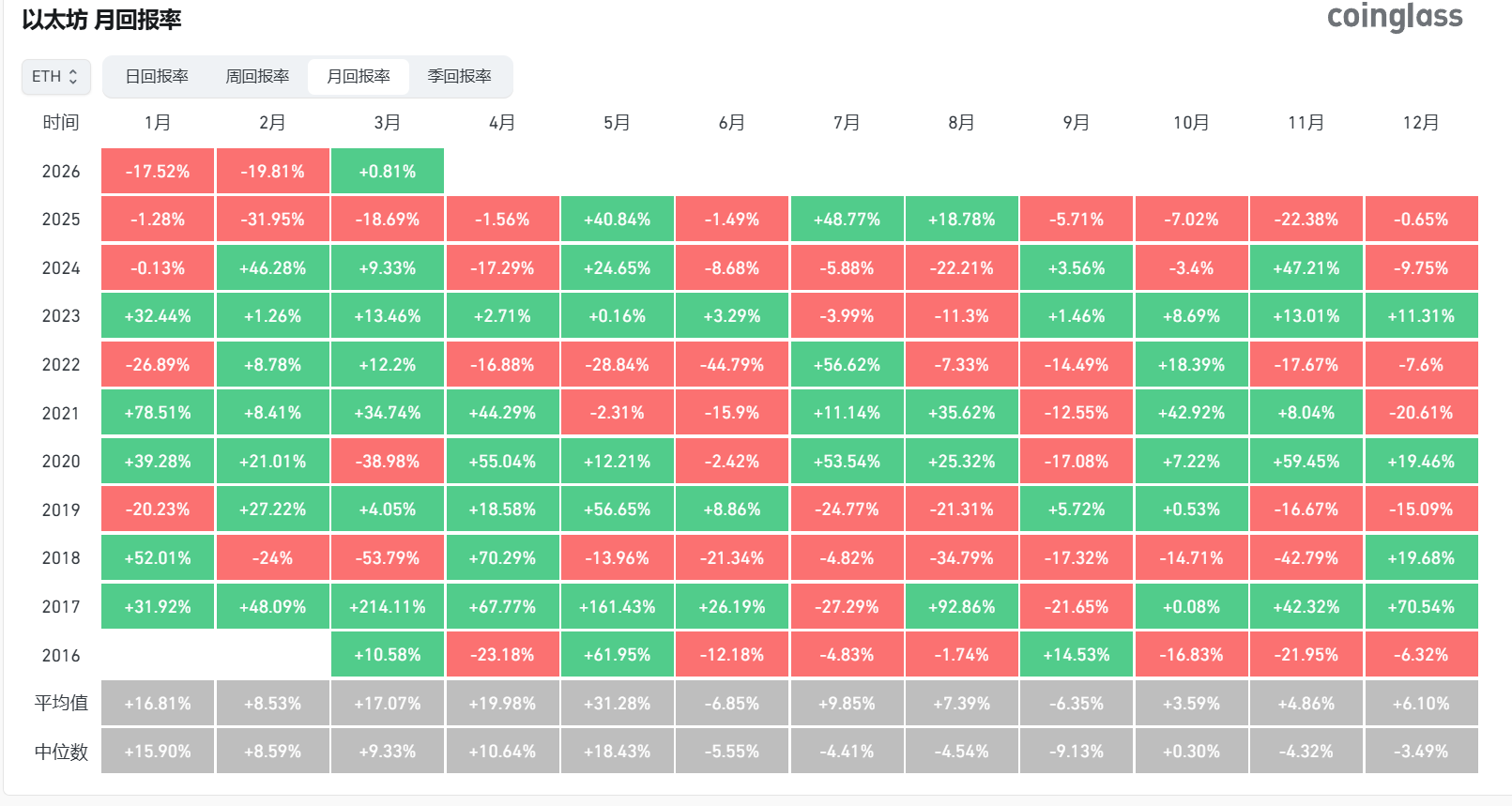Click the 12月 column header
Image resolution: width=1512 pixels, height=806 pixels.
click(x=1421, y=123)
